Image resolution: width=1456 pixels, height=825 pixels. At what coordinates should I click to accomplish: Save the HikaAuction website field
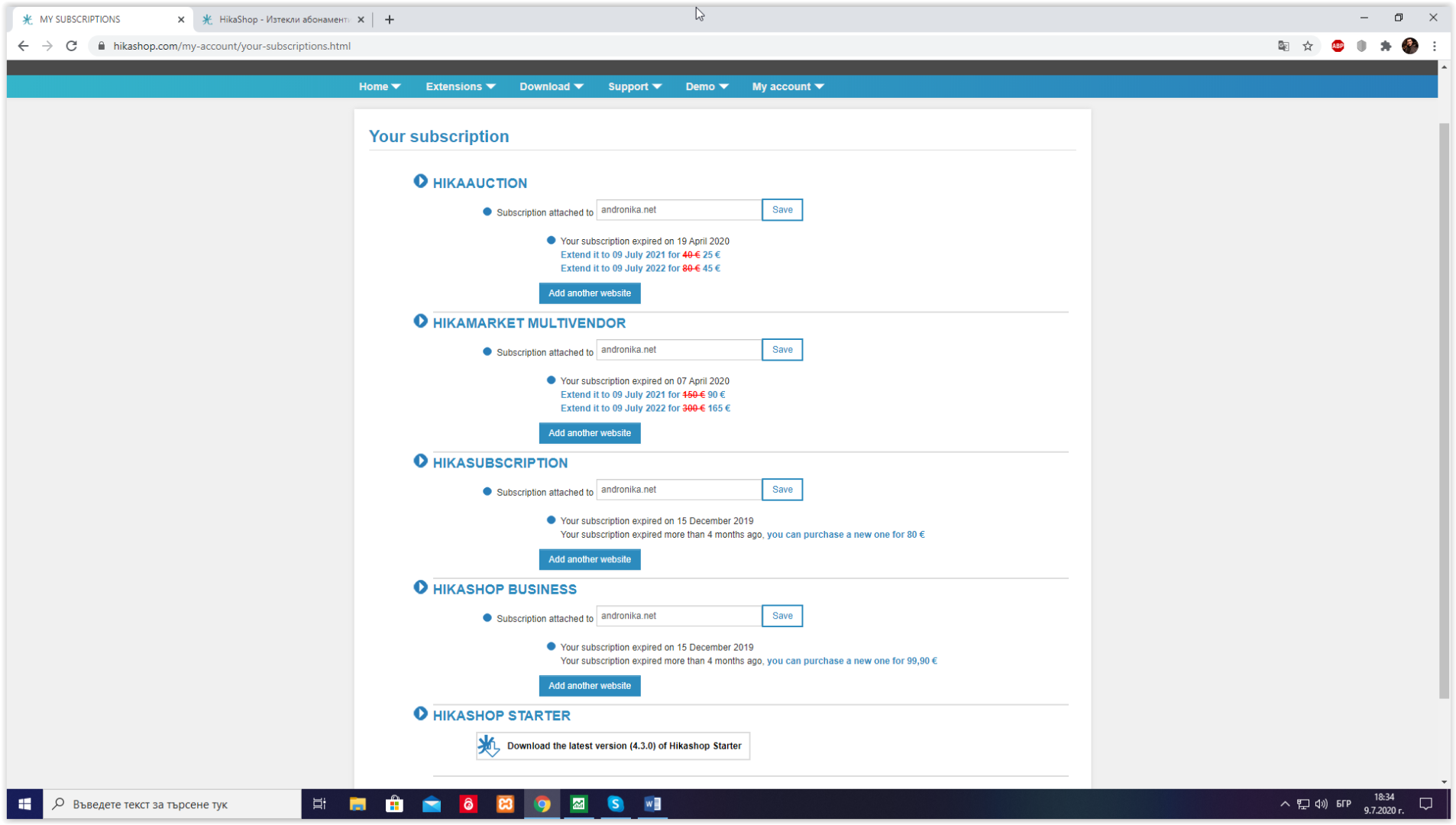(782, 209)
